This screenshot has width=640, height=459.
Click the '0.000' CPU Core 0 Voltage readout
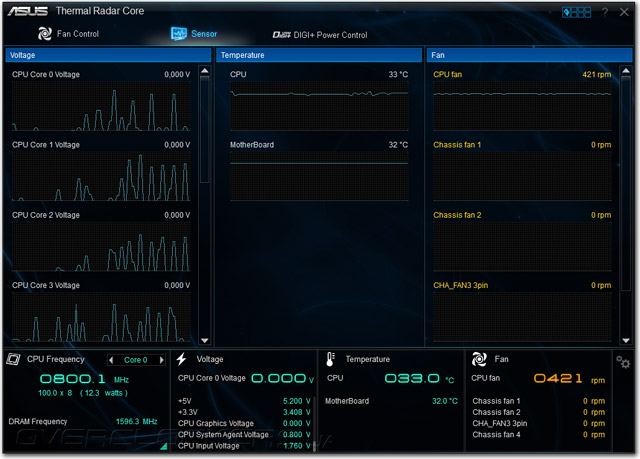pyautogui.click(x=279, y=378)
